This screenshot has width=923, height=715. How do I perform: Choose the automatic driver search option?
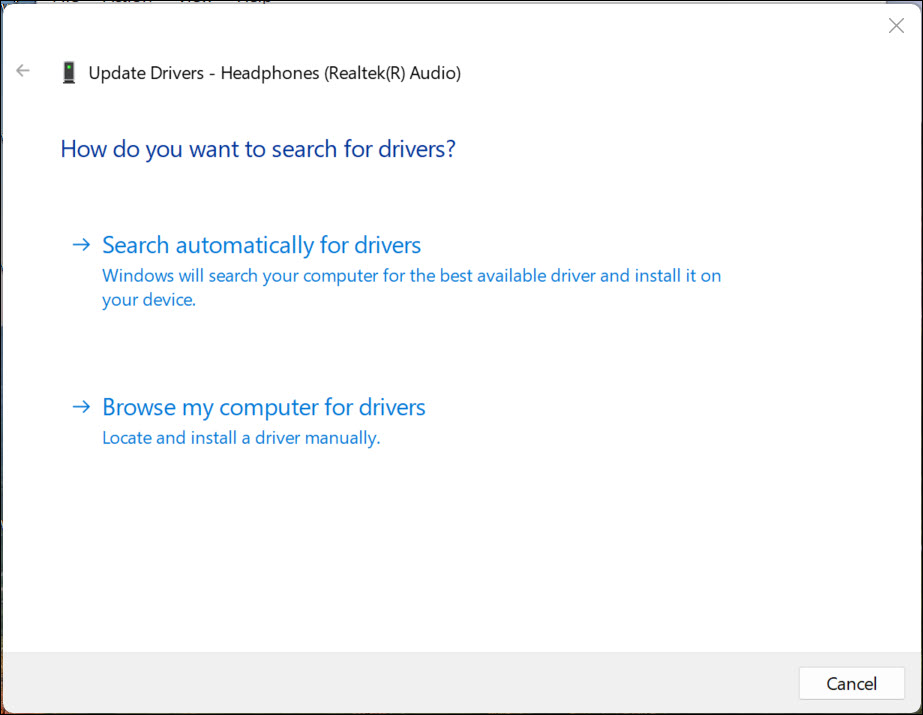(x=260, y=244)
